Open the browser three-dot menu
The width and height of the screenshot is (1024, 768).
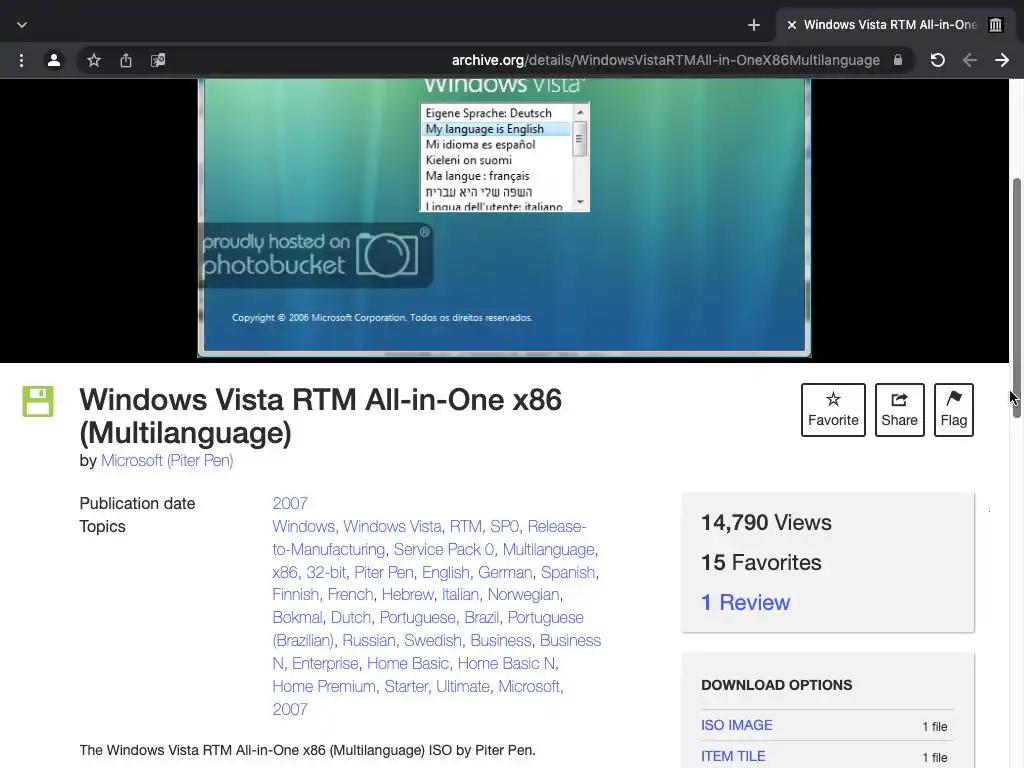22,61
